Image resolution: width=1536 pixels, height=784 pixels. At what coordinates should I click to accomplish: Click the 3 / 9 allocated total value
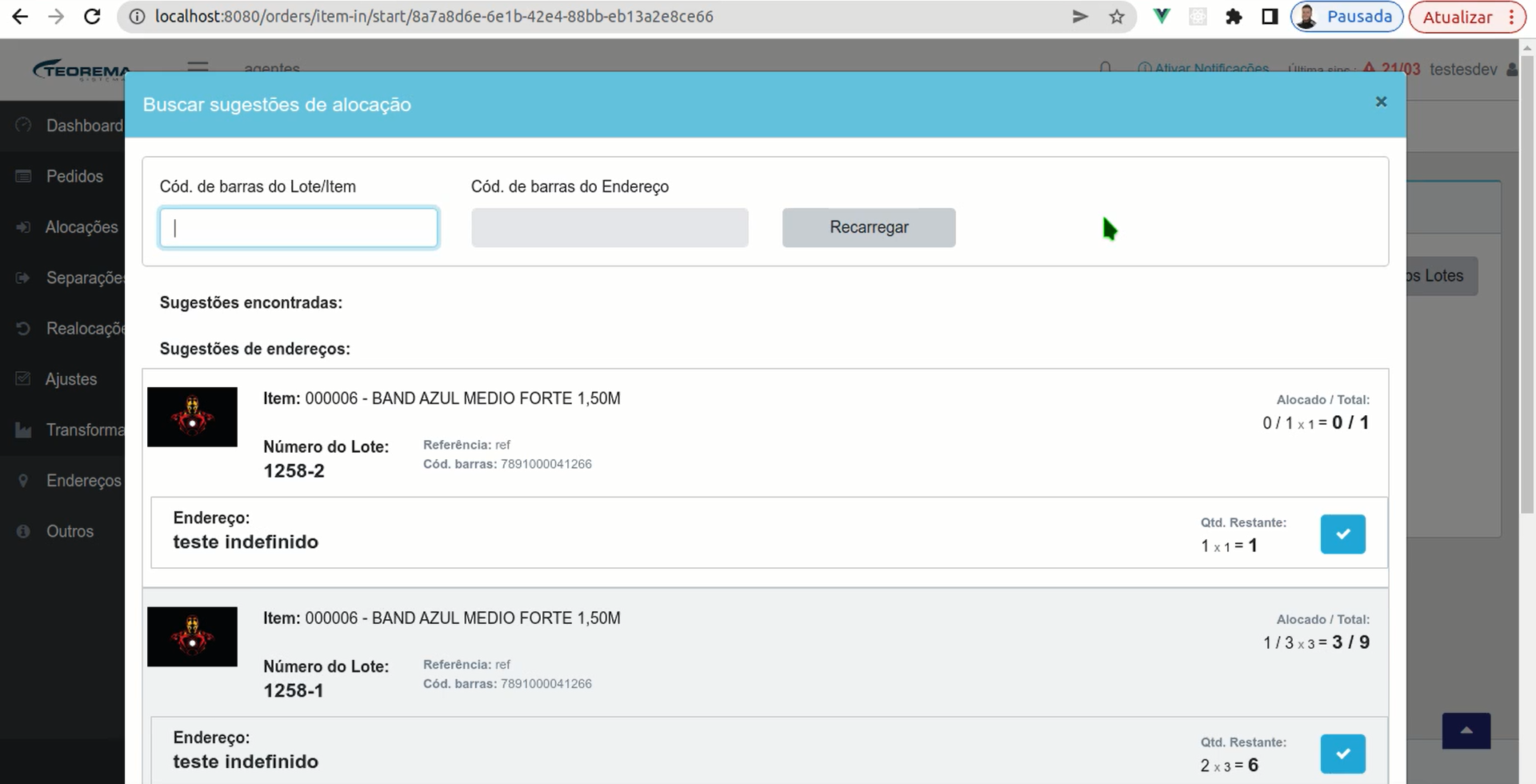click(x=1350, y=642)
